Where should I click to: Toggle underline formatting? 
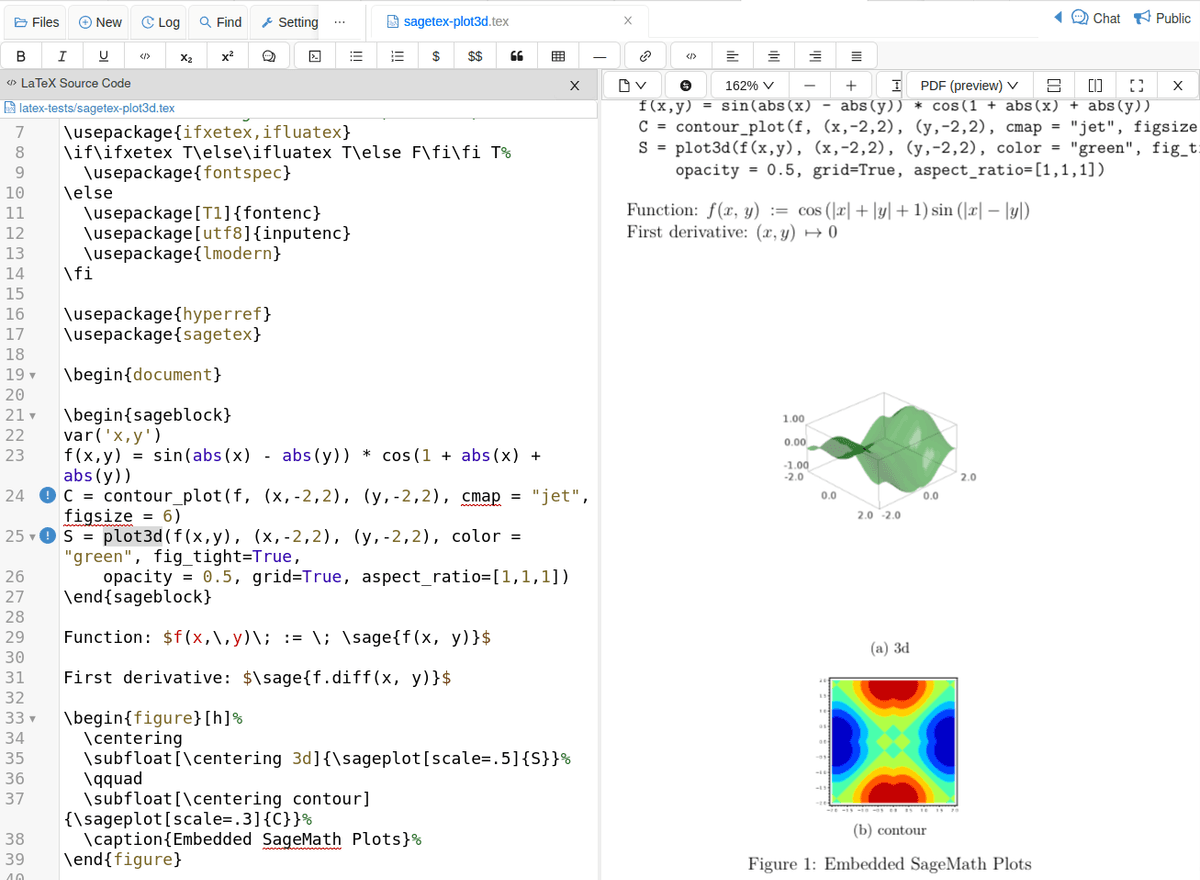click(x=104, y=56)
